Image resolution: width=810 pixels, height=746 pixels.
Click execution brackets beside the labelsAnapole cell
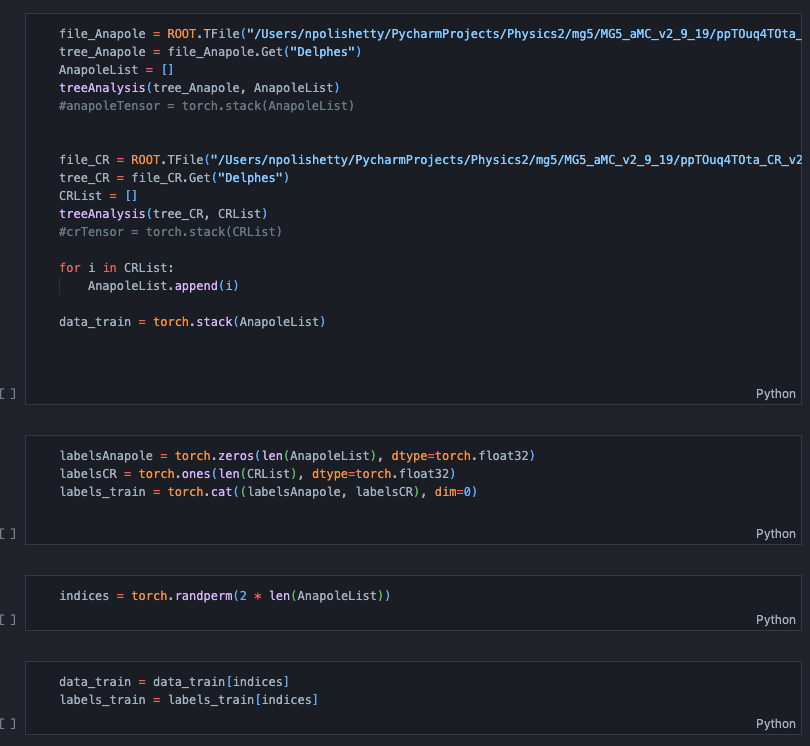8,534
